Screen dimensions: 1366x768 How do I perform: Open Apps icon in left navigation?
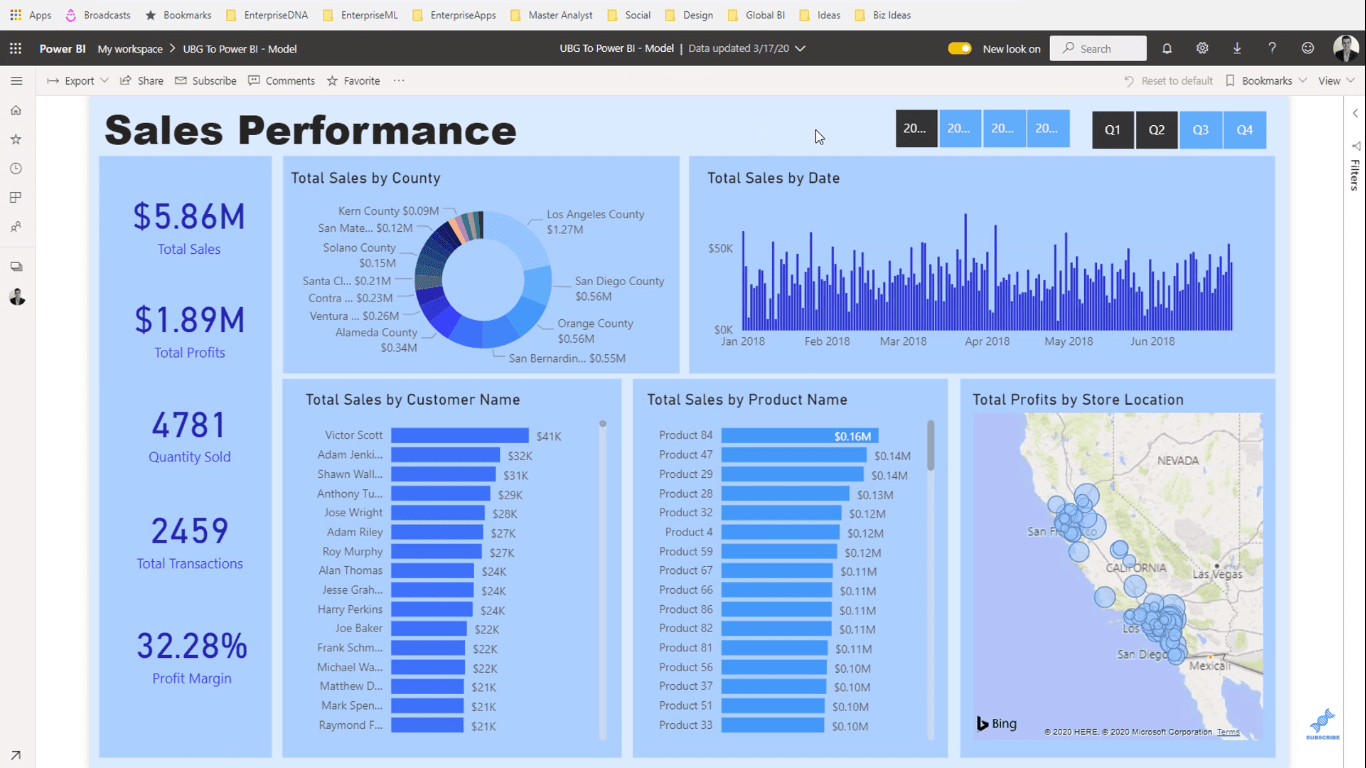(x=16, y=197)
